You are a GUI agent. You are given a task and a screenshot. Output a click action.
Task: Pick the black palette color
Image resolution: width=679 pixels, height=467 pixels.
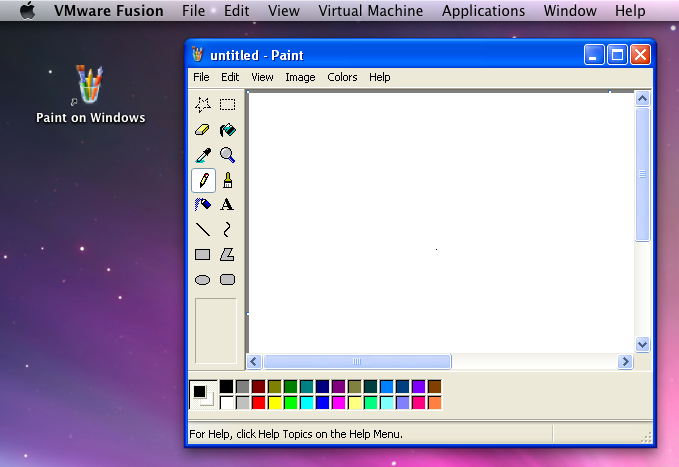(x=226, y=386)
